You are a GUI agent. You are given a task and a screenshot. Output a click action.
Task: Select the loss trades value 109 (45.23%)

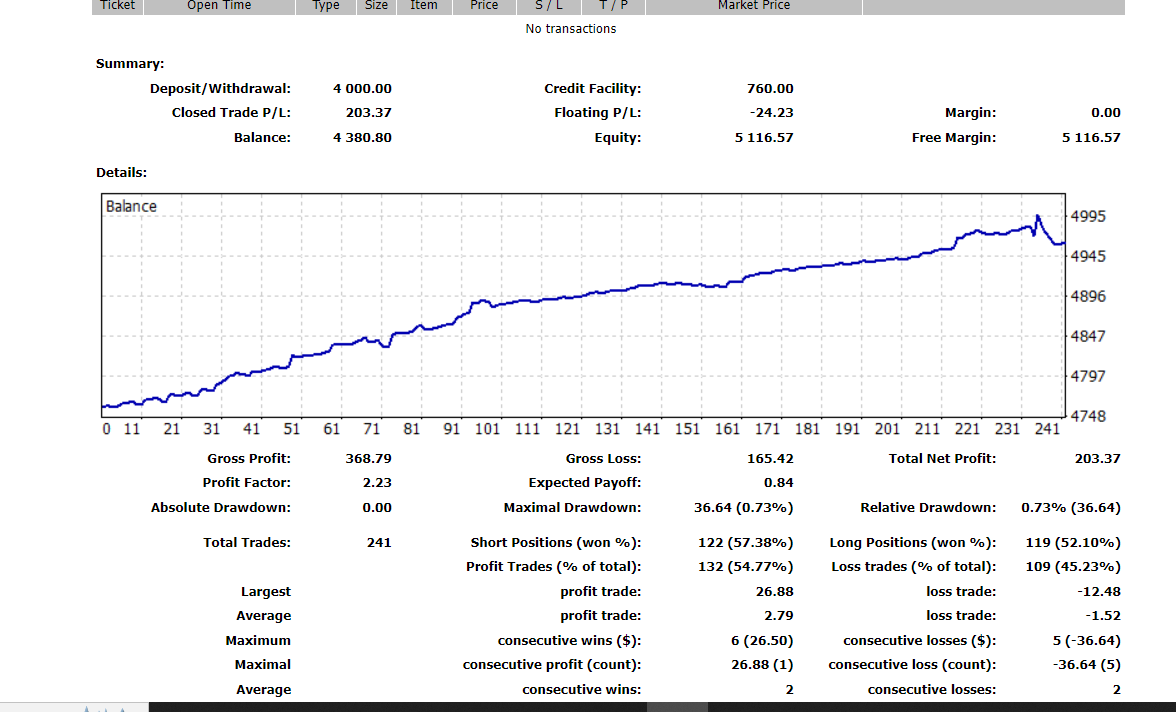click(1073, 566)
